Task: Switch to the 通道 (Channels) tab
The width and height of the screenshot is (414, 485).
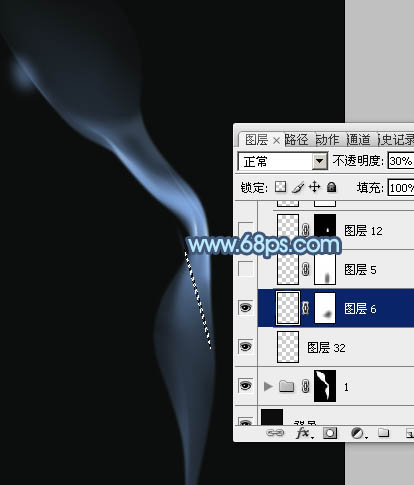Action: click(x=358, y=140)
